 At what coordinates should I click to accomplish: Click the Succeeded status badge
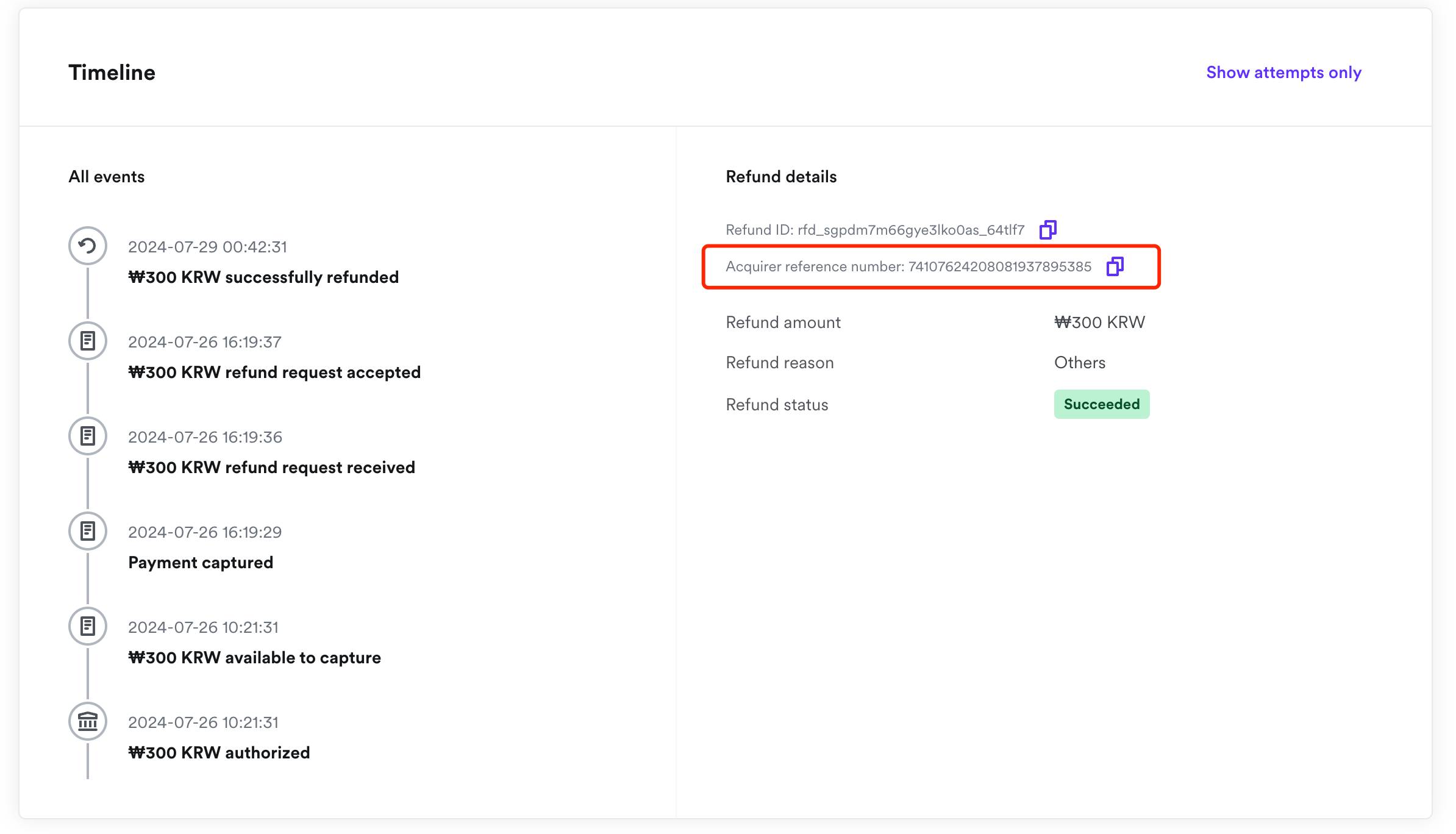(x=1101, y=403)
